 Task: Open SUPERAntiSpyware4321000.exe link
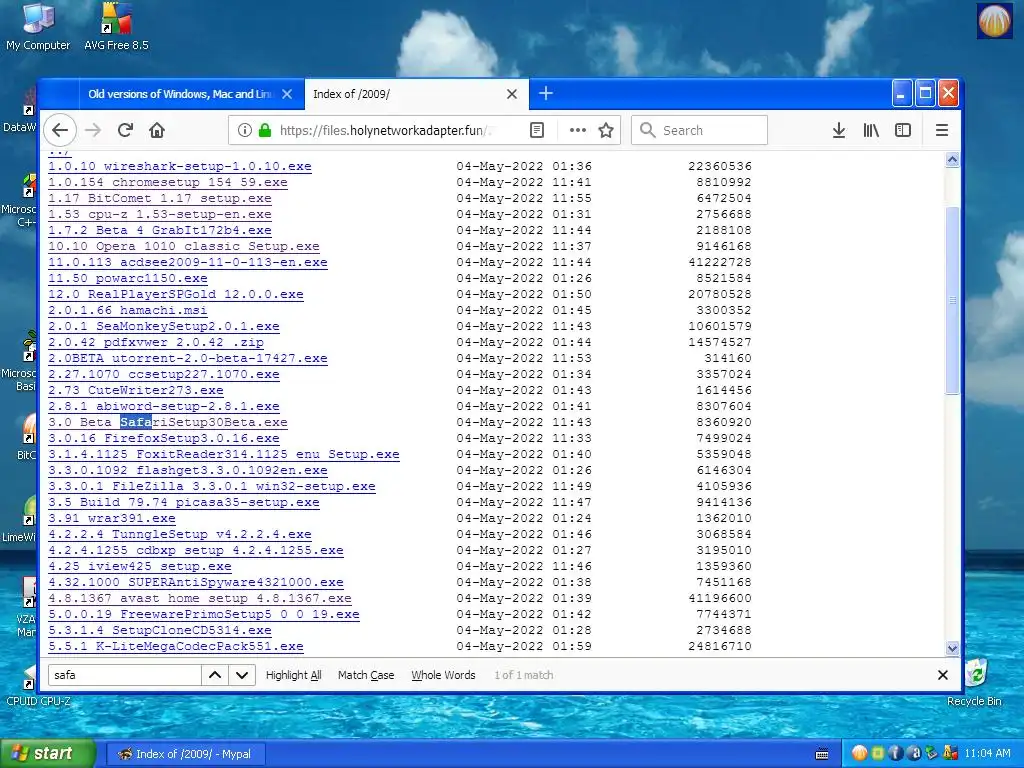click(x=196, y=583)
